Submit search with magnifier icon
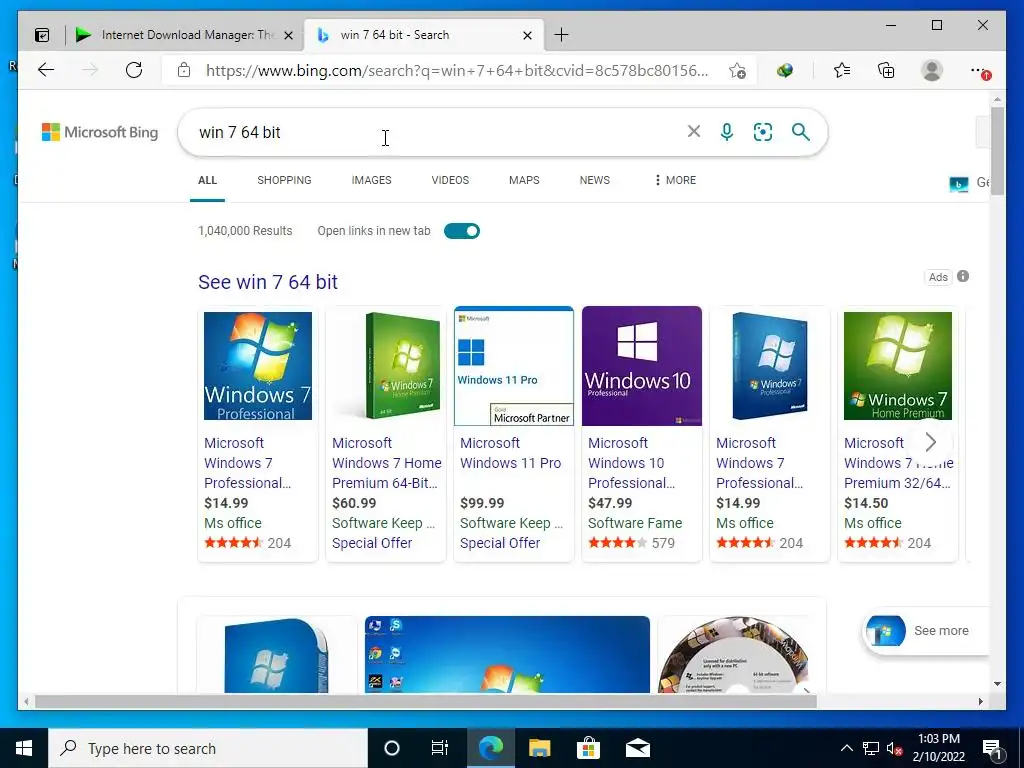 point(801,132)
